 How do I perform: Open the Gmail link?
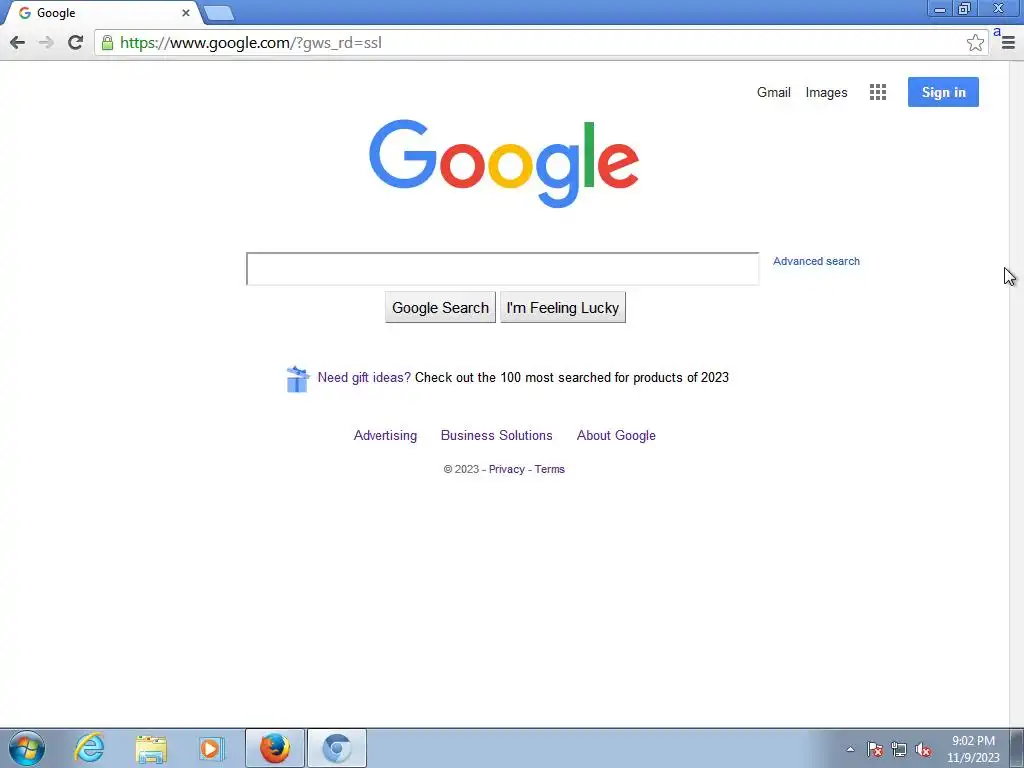click(x=773, y=92)
